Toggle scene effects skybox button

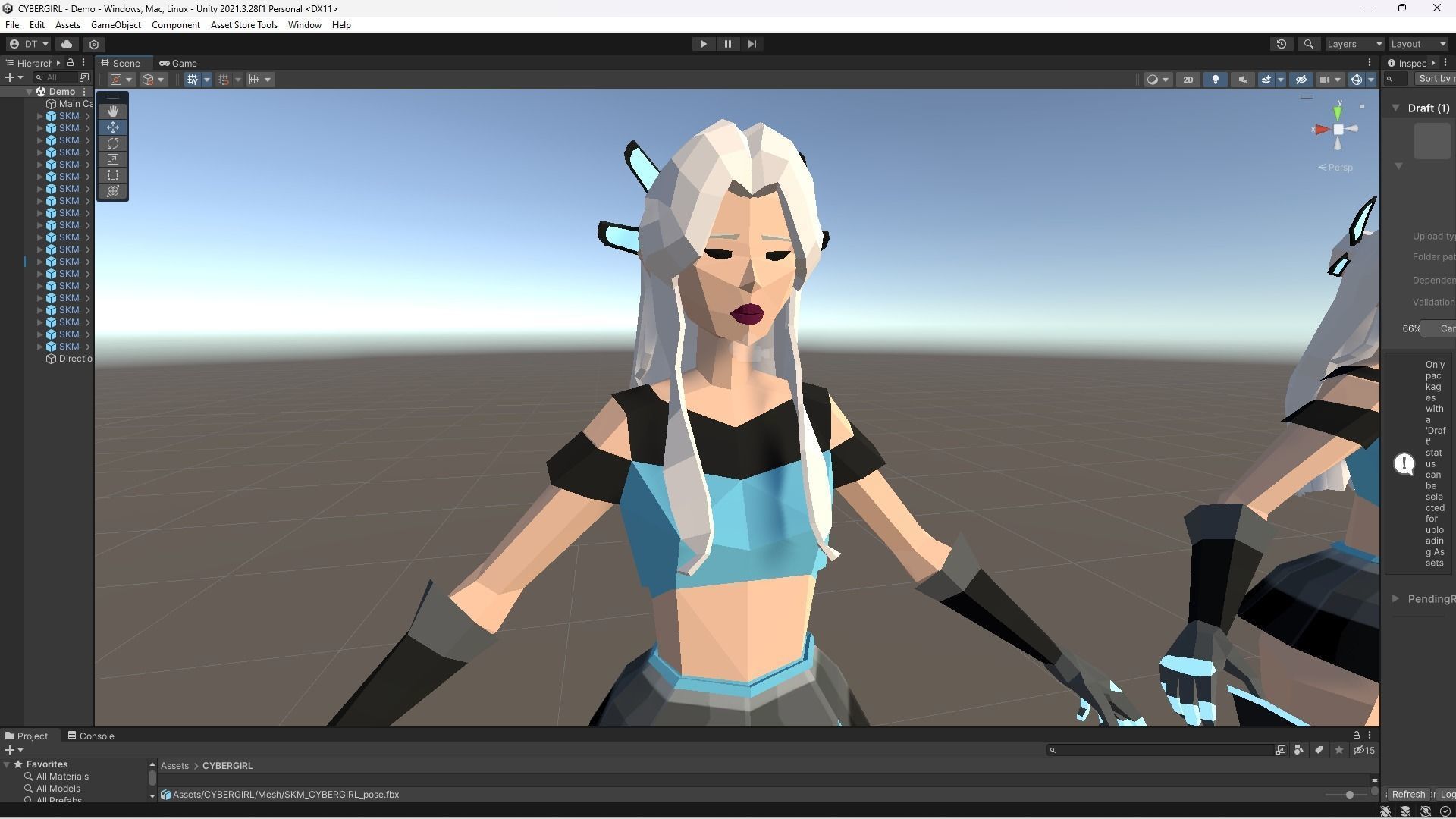[1266, 80]
